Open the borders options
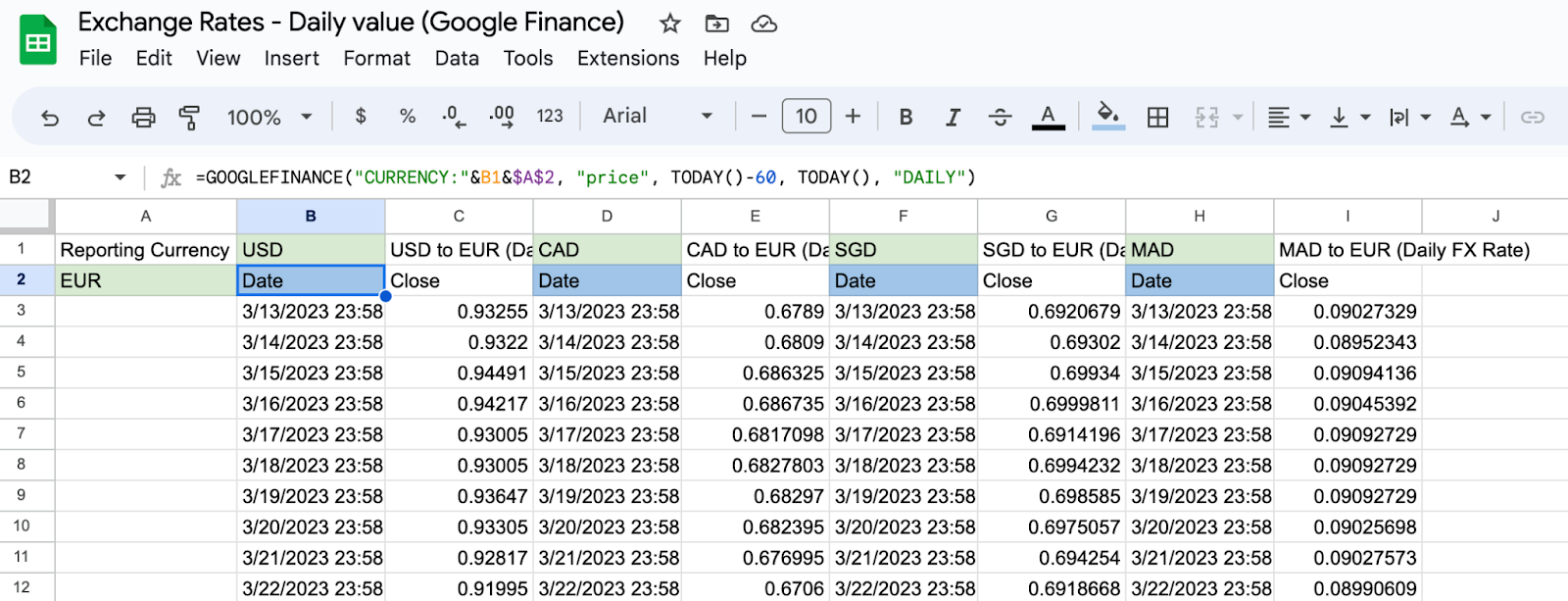The width and height of the screenshot is (1568, 601). coord(1157,118)
